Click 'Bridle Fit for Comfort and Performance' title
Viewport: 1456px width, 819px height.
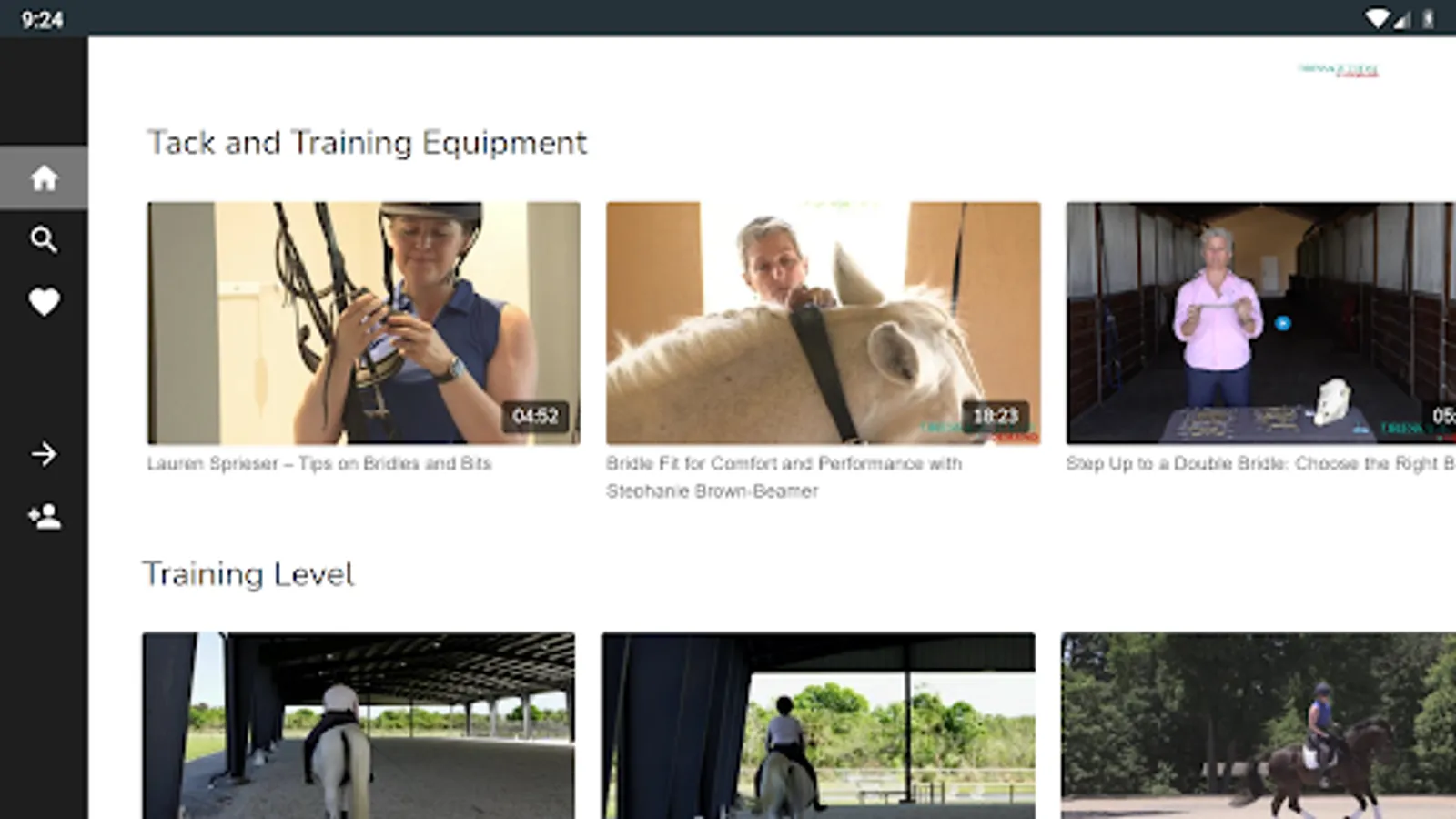point(784,477)
